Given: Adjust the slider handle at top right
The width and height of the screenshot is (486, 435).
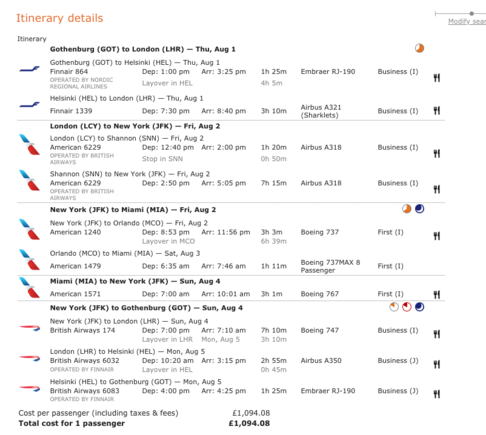Looking at the screenshot, I should pos(471,13).
